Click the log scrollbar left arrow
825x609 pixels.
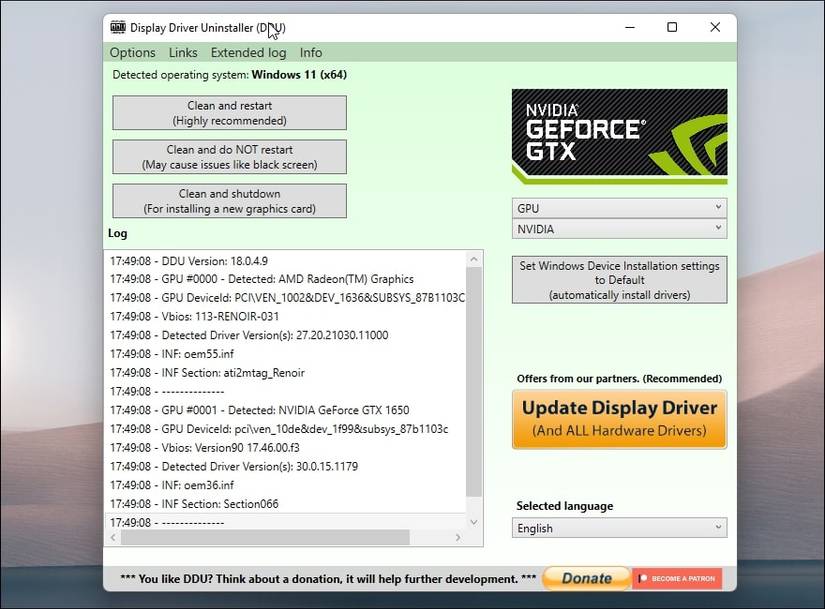[x=112, y=537]
